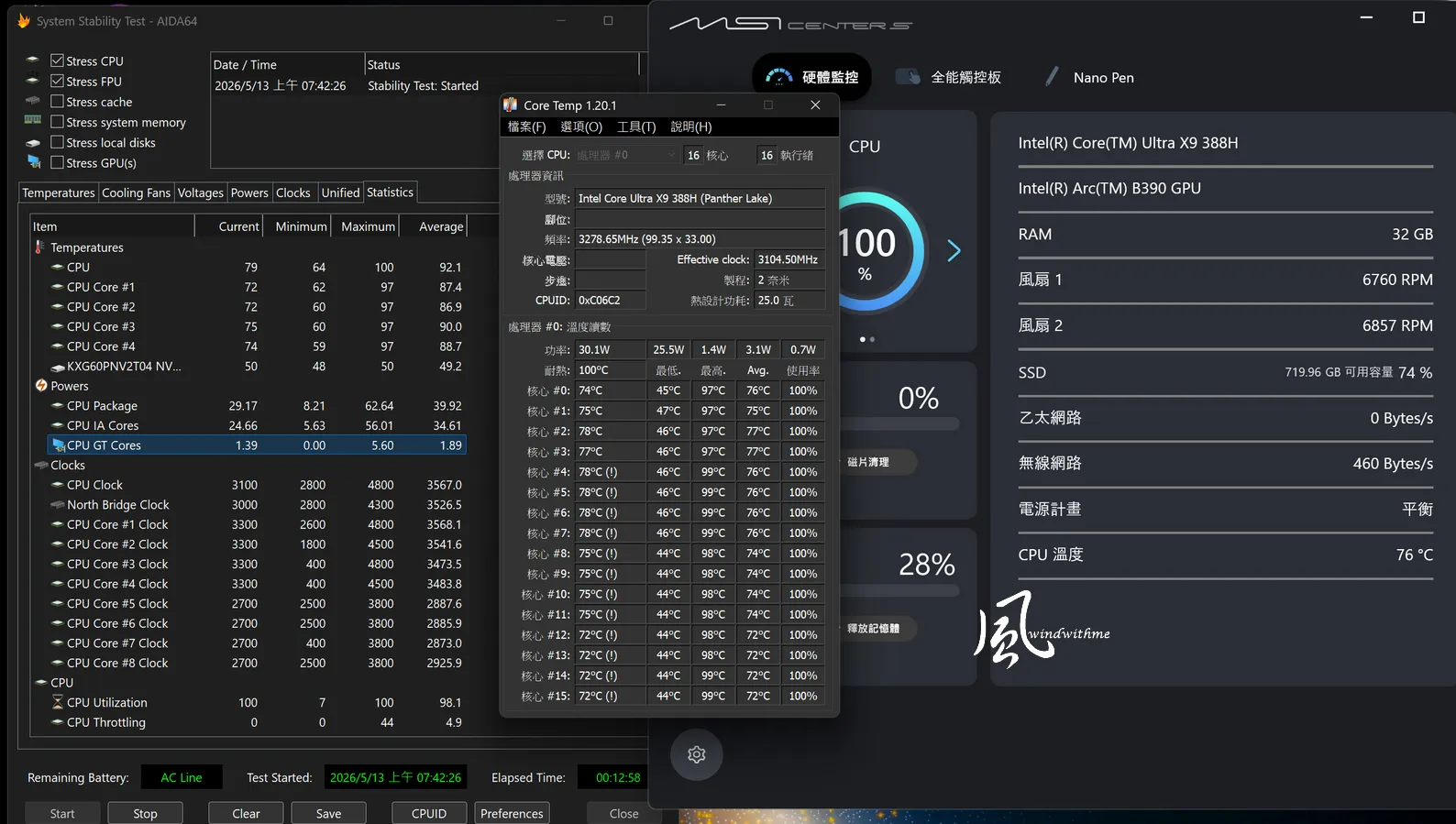This screenshot has height=824, width=1456.
Task: Click the CPUID button
Action: (429, 813)
